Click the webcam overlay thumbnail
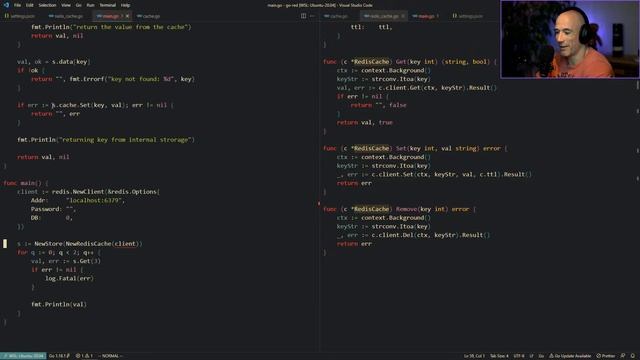Screen dimensions: 640x360 coord(570,39)
